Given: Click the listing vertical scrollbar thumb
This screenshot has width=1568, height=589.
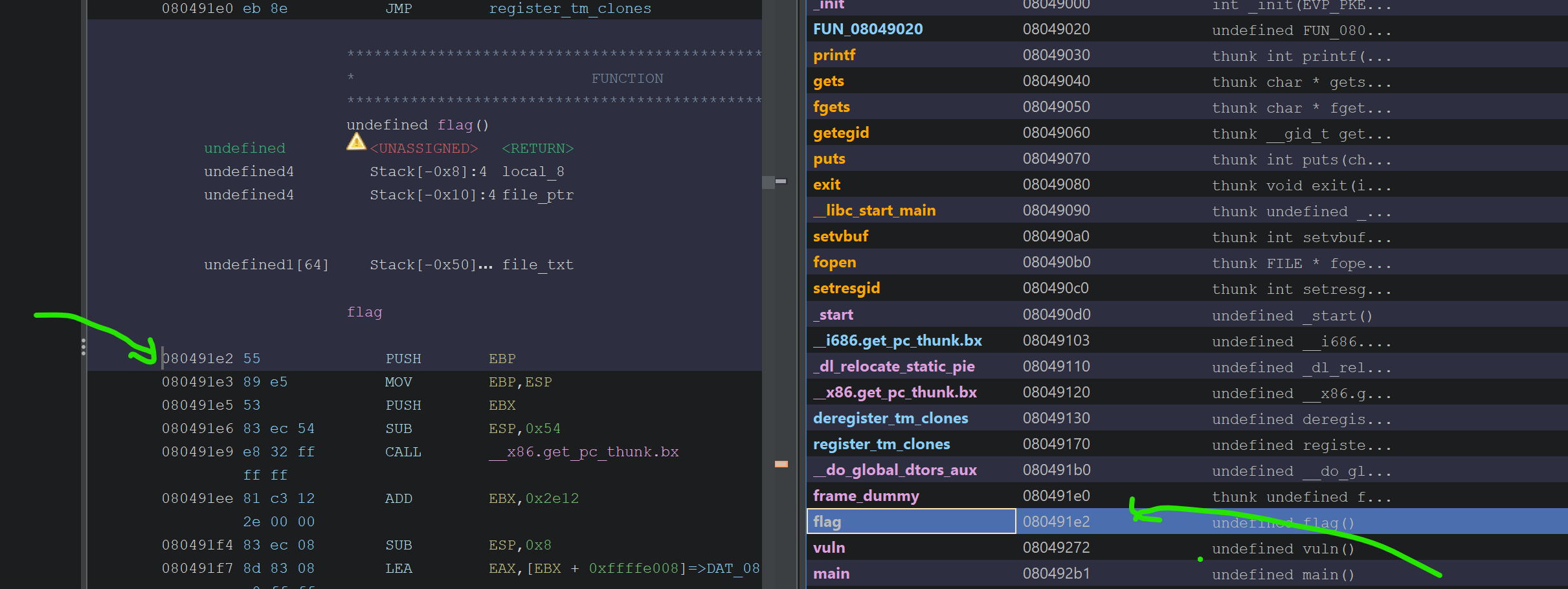Looking at the screenshot, I should tap(768, 182).
